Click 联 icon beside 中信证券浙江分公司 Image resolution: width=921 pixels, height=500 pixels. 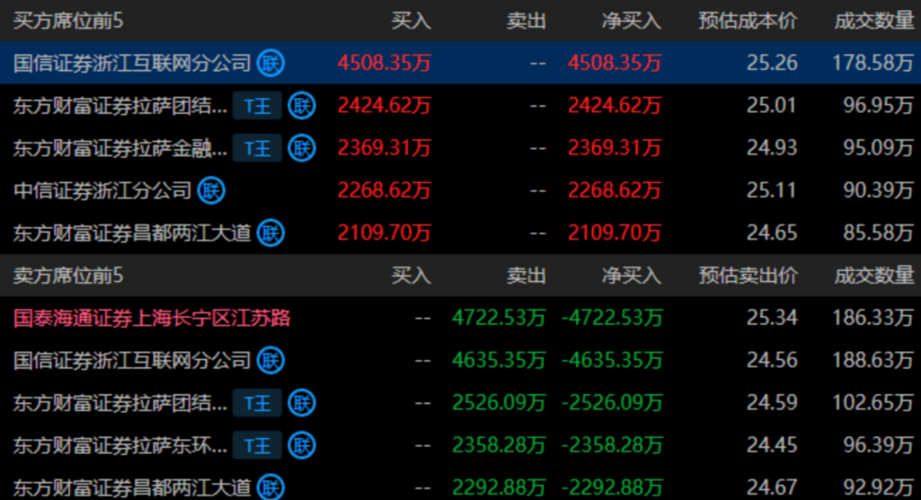[x=211, y=190]
